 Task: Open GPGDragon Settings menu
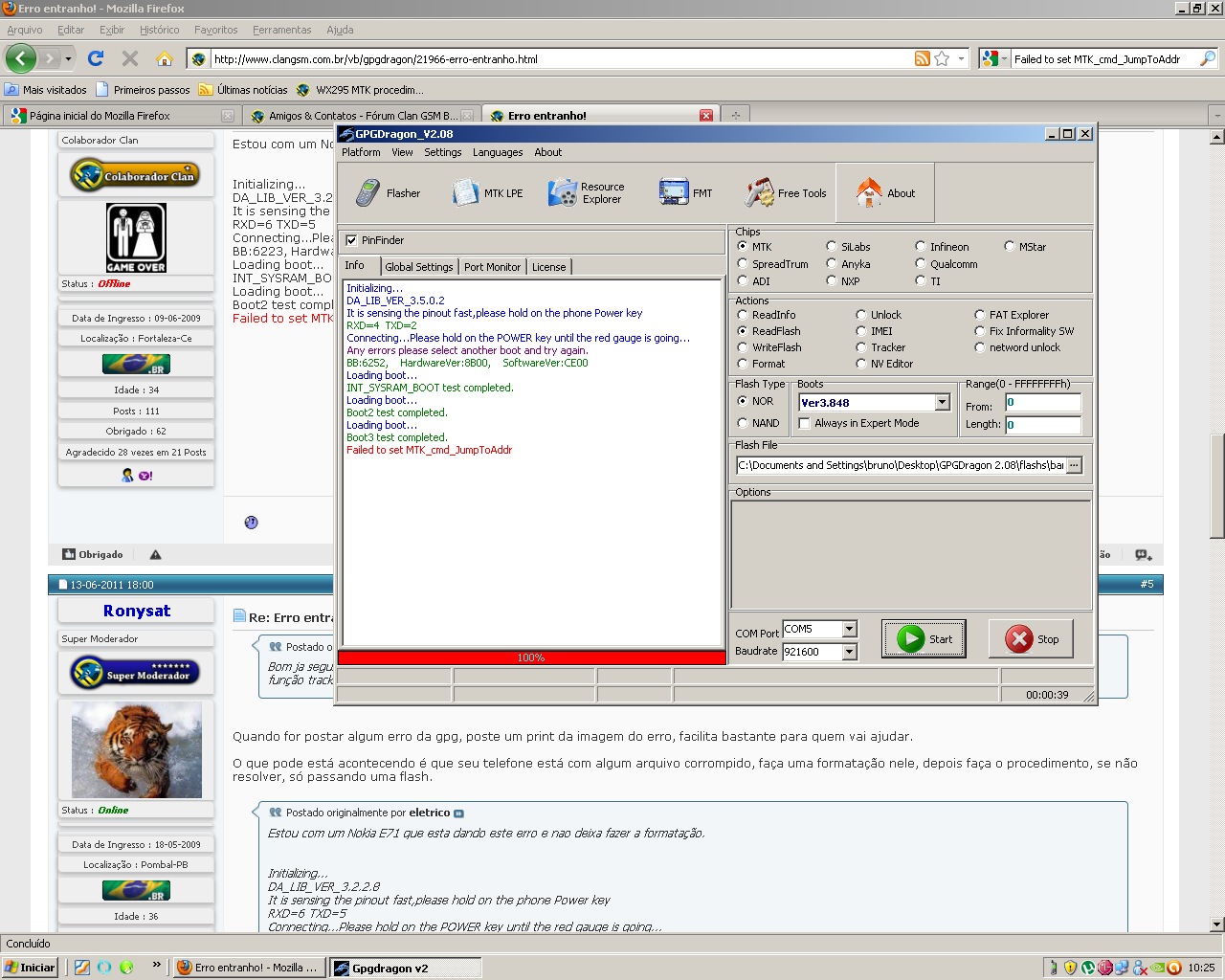443,152
